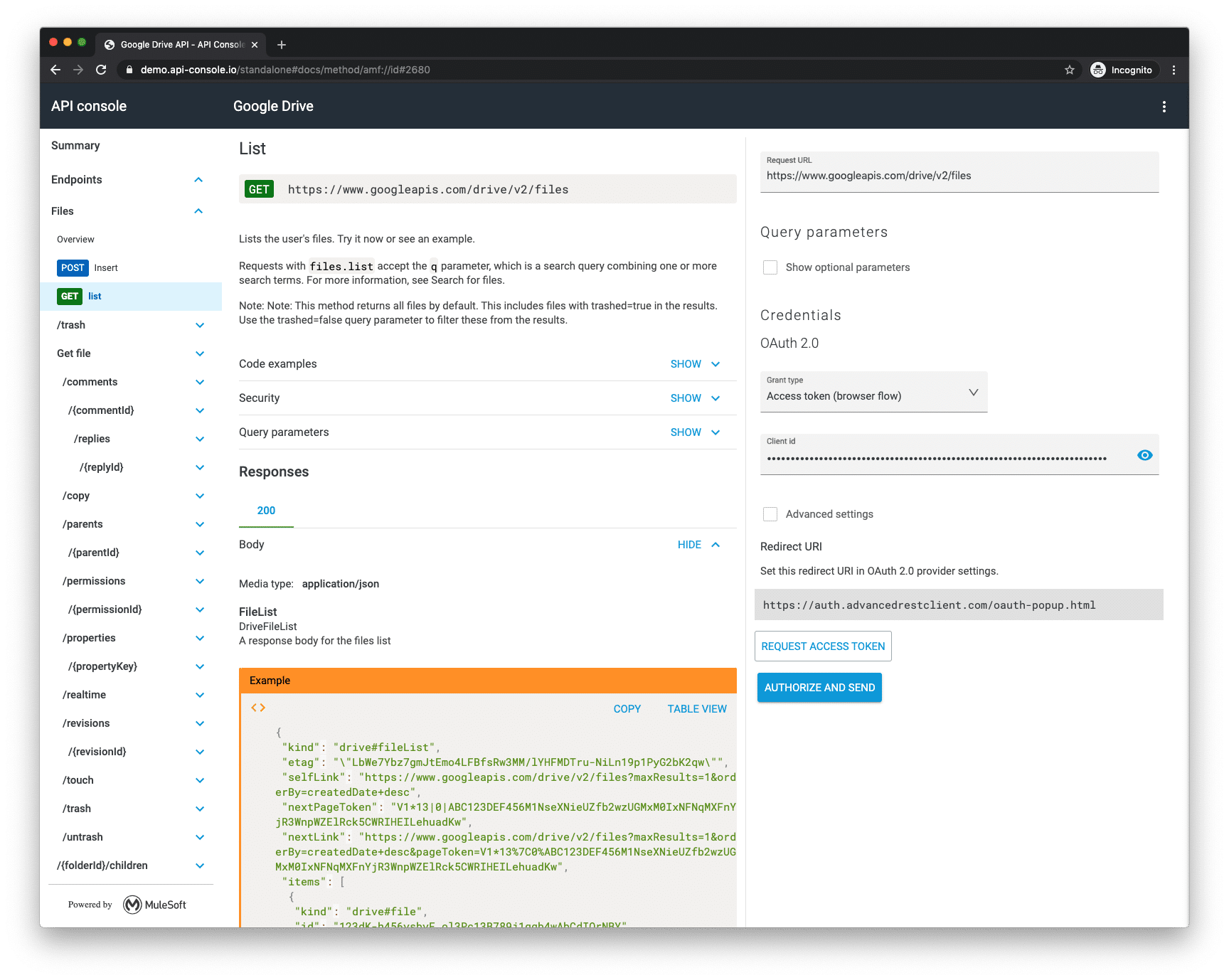Viewport: 1229px width, 980px height.
Task: Collapse the Files section in sidebar
Action: (x=198, y=211)
